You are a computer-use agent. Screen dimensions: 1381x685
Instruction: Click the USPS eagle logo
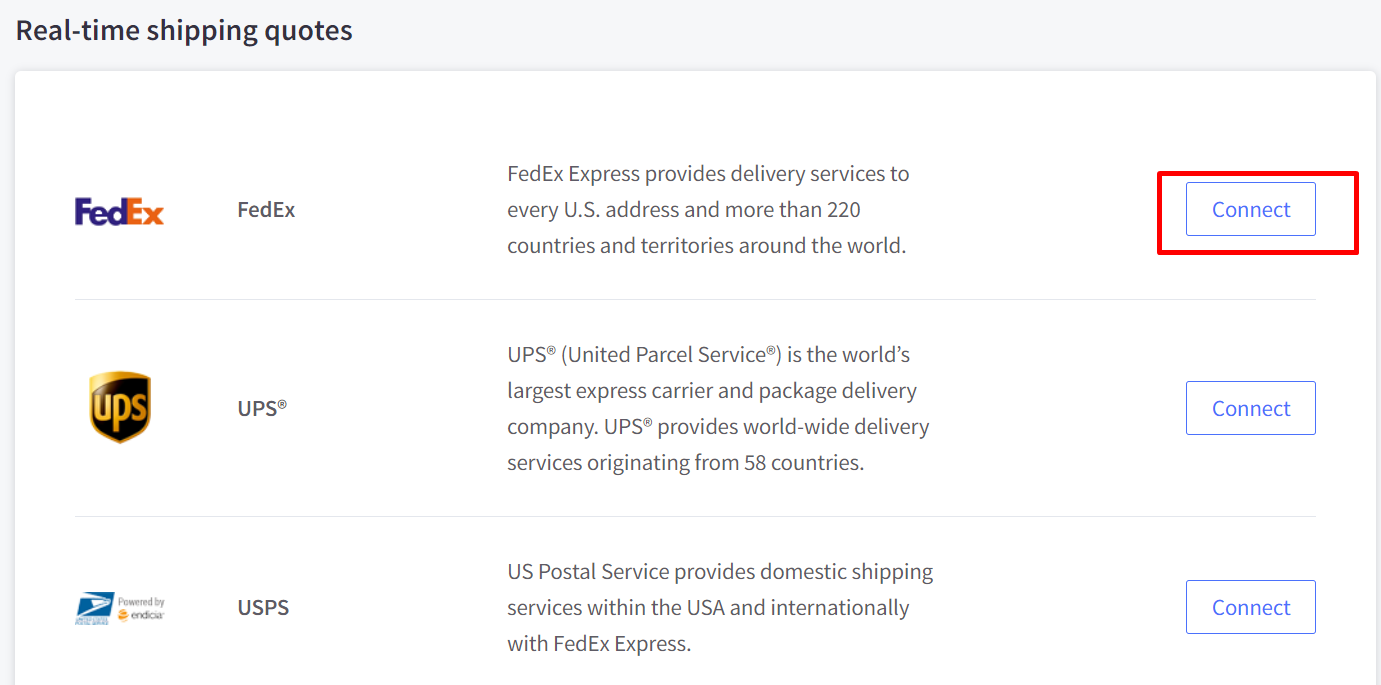(95, 608)
